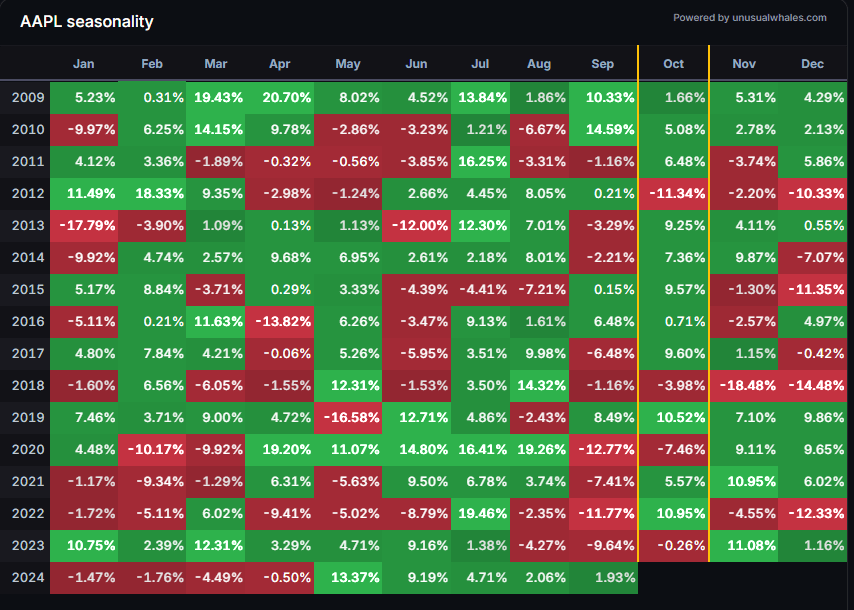Image resolution: width=854 pixels, height=610 pixels.
Task: Select the 18.33% cell in February 2012
Action: (x=152, y=194)
